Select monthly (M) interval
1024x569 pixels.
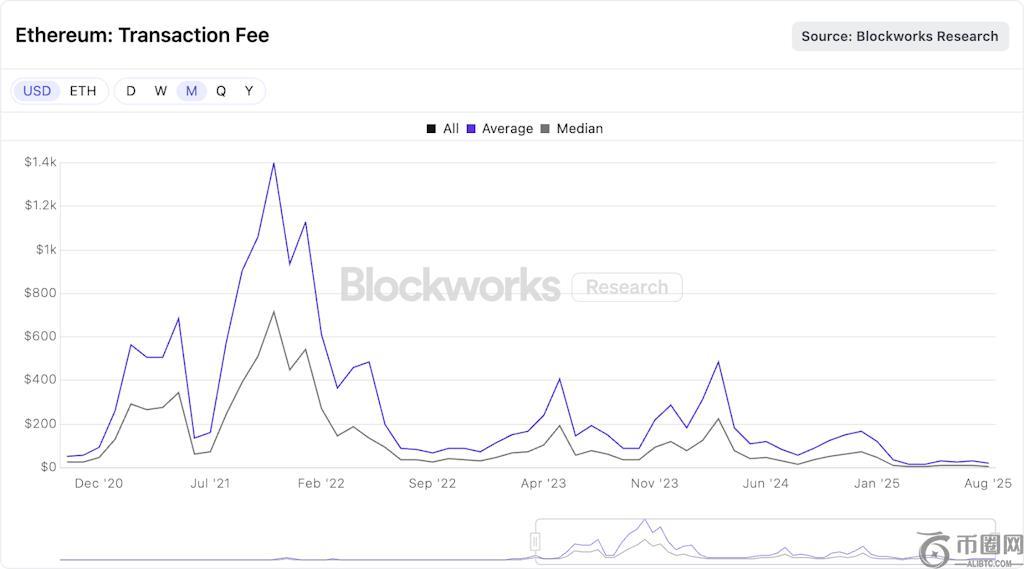tap(191, 91)
